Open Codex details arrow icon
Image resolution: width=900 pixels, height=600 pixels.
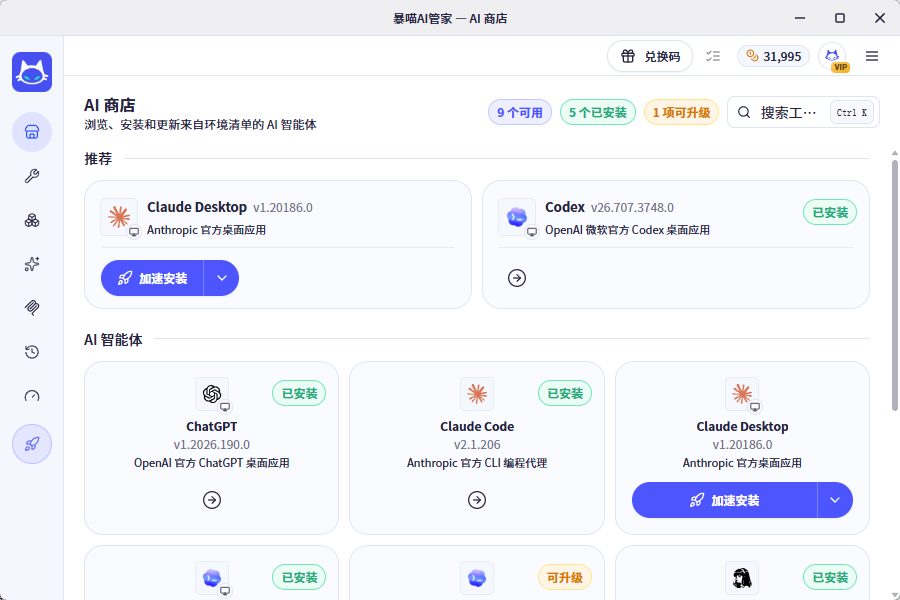coord(517,278)
